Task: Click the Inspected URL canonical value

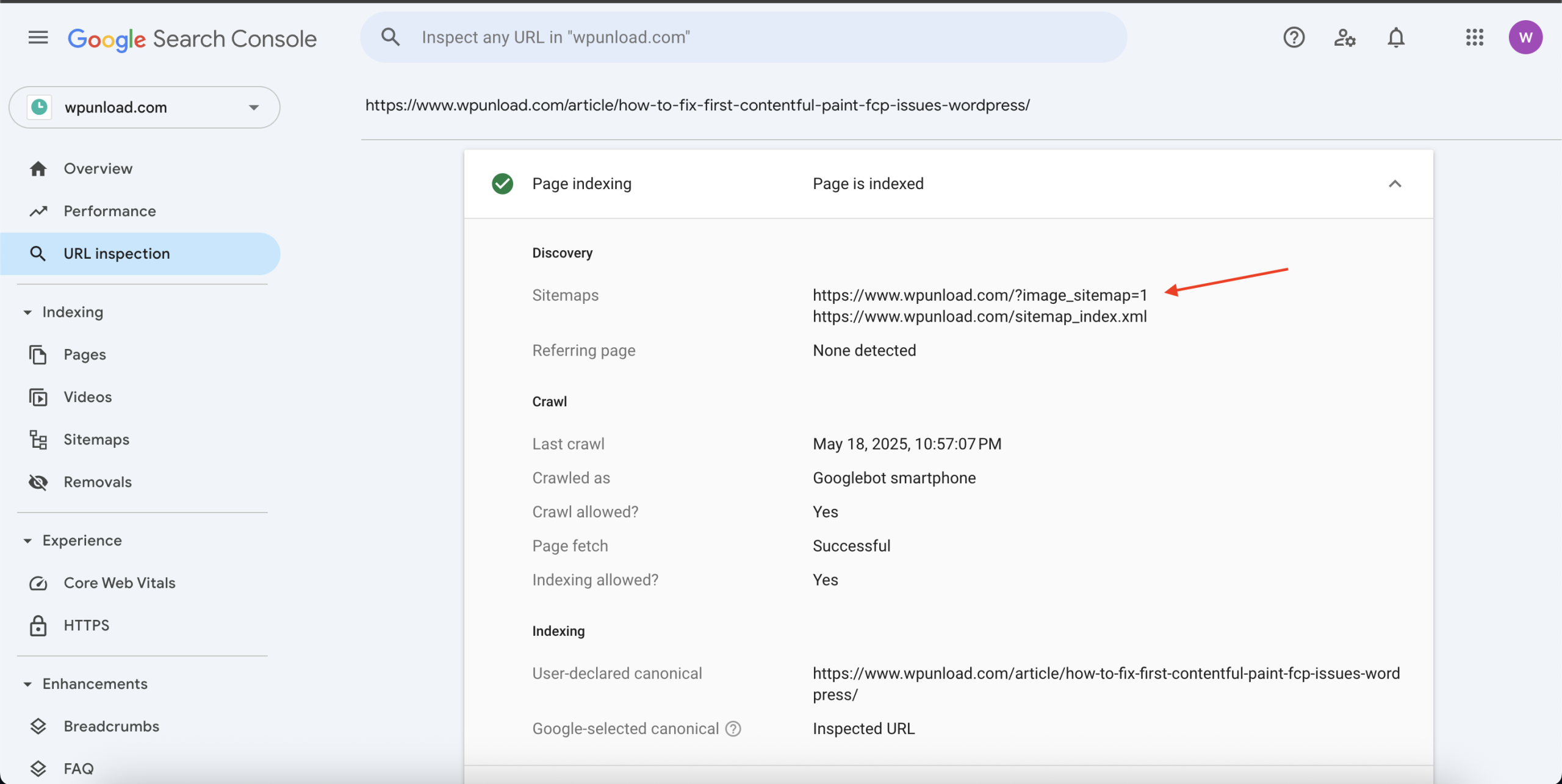Action: pyautogui.click(x=864, y=728)
